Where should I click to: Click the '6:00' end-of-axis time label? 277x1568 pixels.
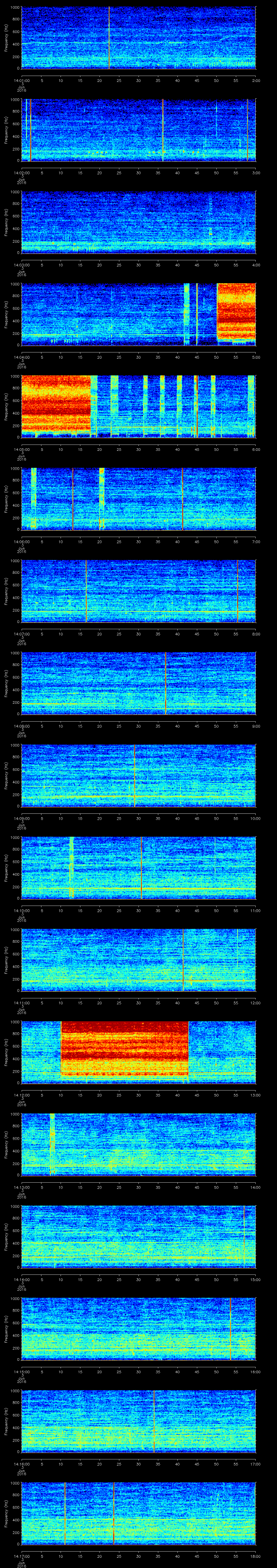[x=256, y=449]
